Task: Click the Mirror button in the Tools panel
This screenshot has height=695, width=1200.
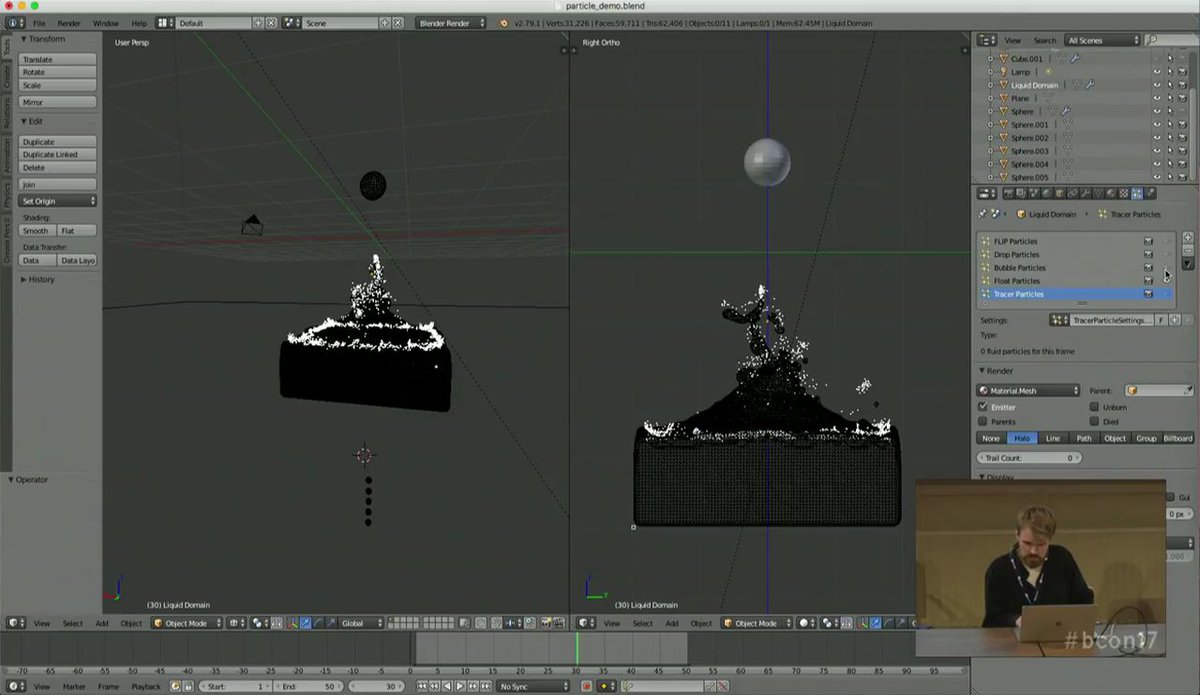Action: tap(57, 101)
